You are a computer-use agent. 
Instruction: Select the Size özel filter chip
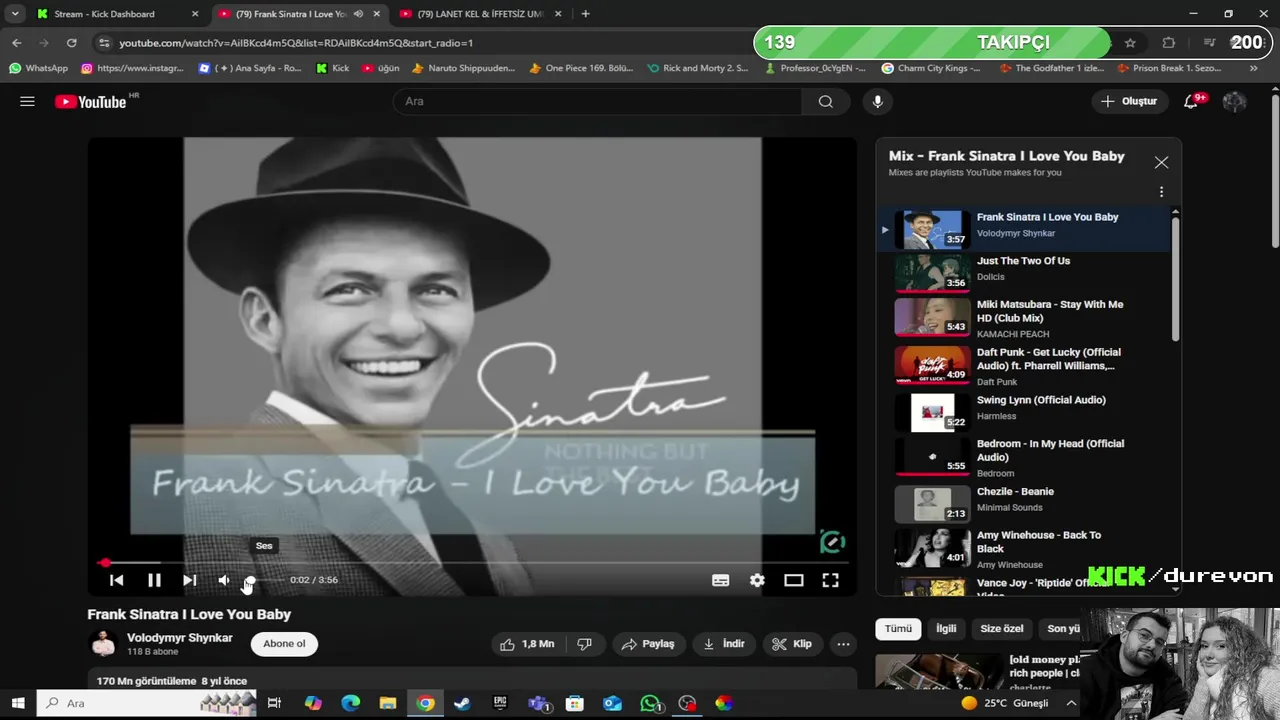1002,629
